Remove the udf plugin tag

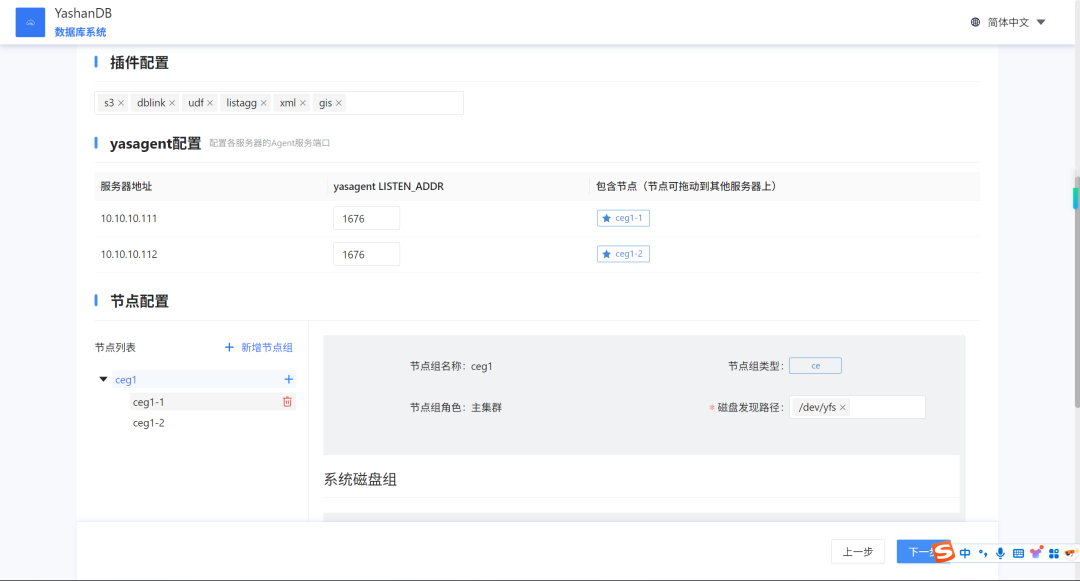click(x=210, y=103)
